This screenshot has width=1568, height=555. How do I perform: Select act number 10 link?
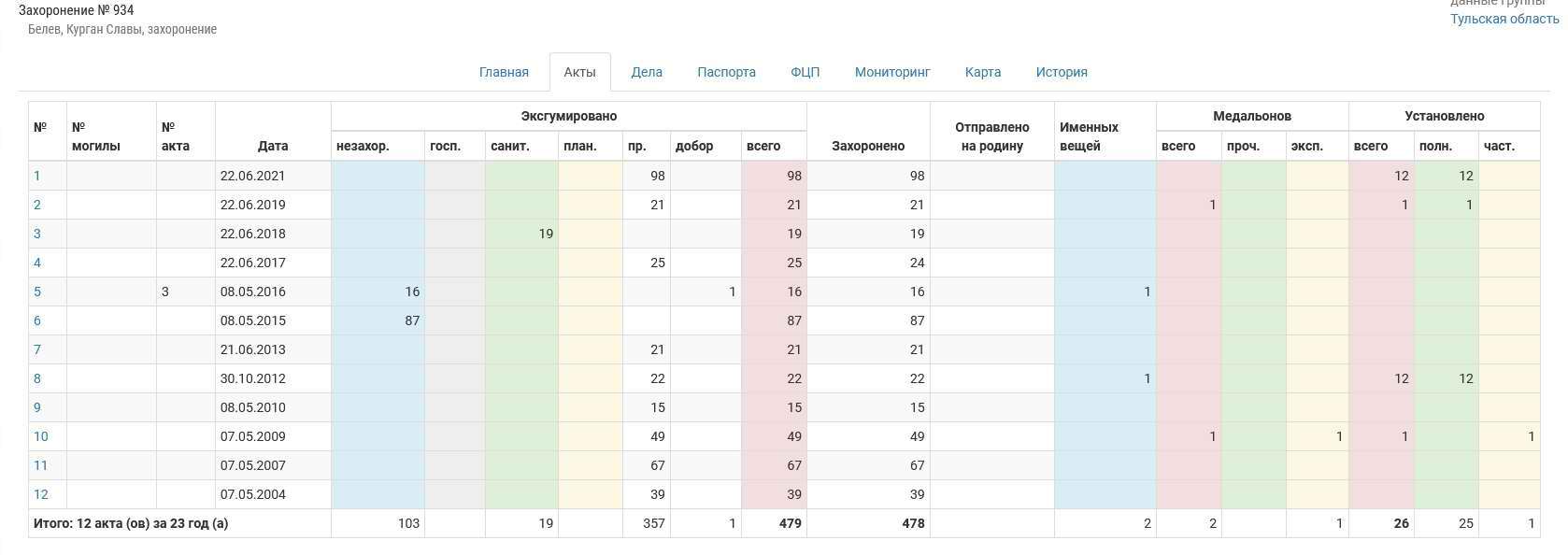click(x=41, y=436)
